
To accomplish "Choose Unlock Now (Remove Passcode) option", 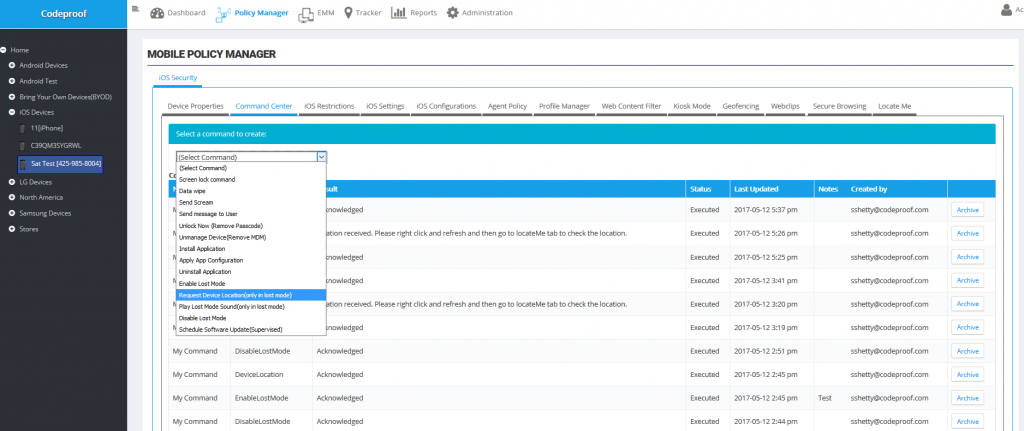I will point(251,226).
